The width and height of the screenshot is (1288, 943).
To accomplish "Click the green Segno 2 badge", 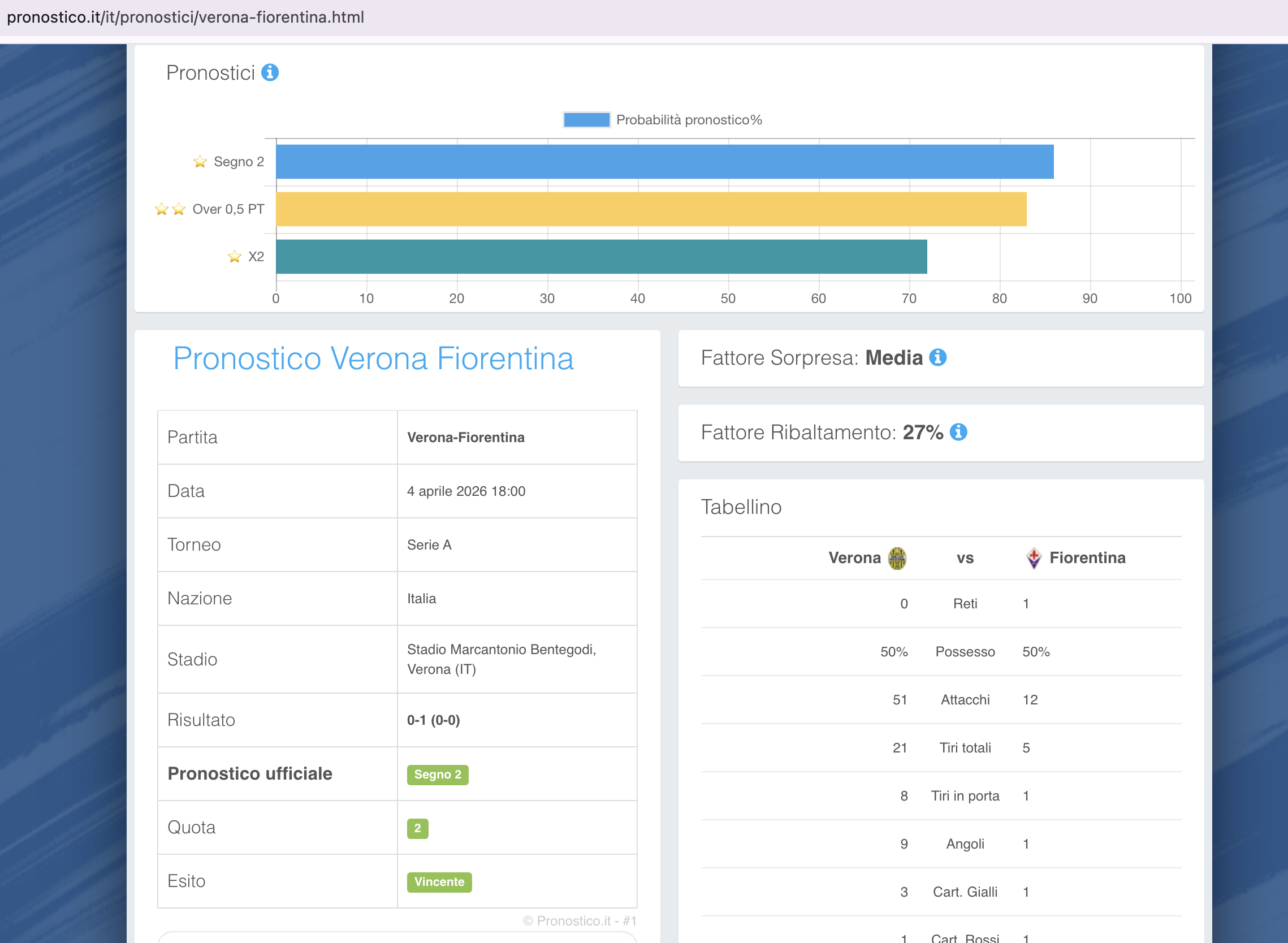I will point(437,774).
